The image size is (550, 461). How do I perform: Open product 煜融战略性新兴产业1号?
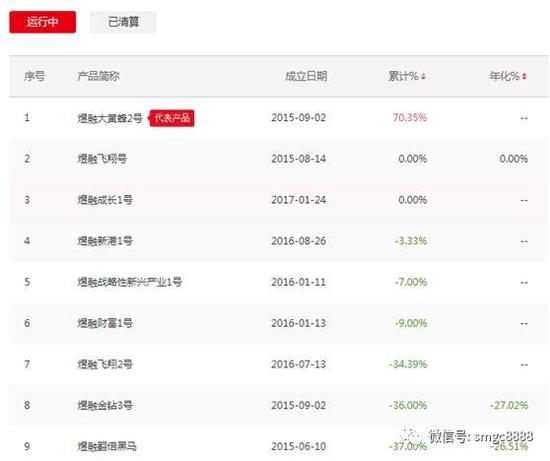[129, 282]
